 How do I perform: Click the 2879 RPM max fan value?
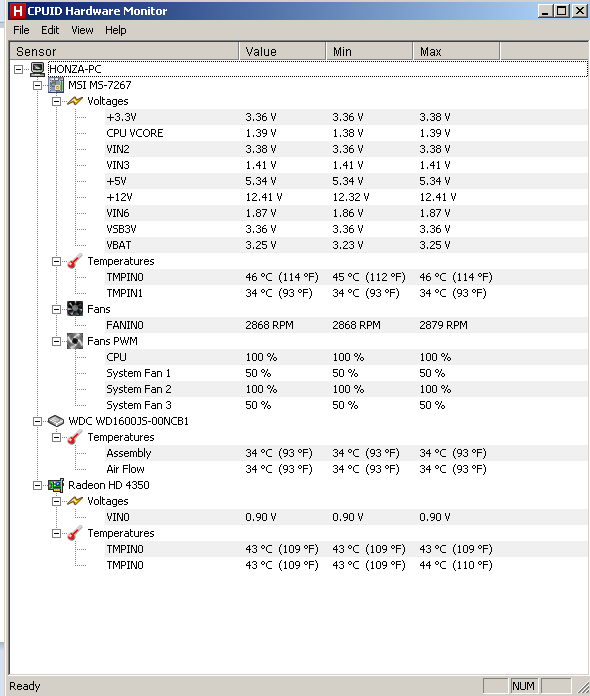pyautogui.click(x=443, y=325)
